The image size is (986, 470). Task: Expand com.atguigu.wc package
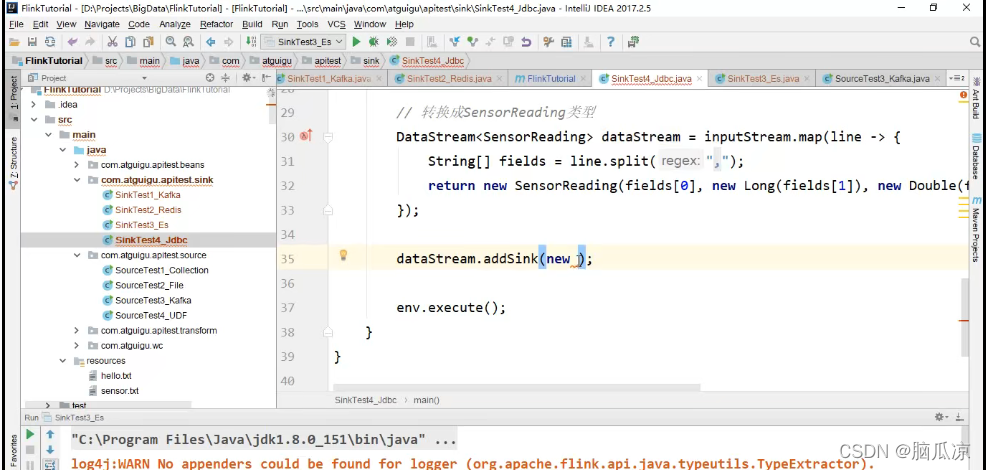77,345
